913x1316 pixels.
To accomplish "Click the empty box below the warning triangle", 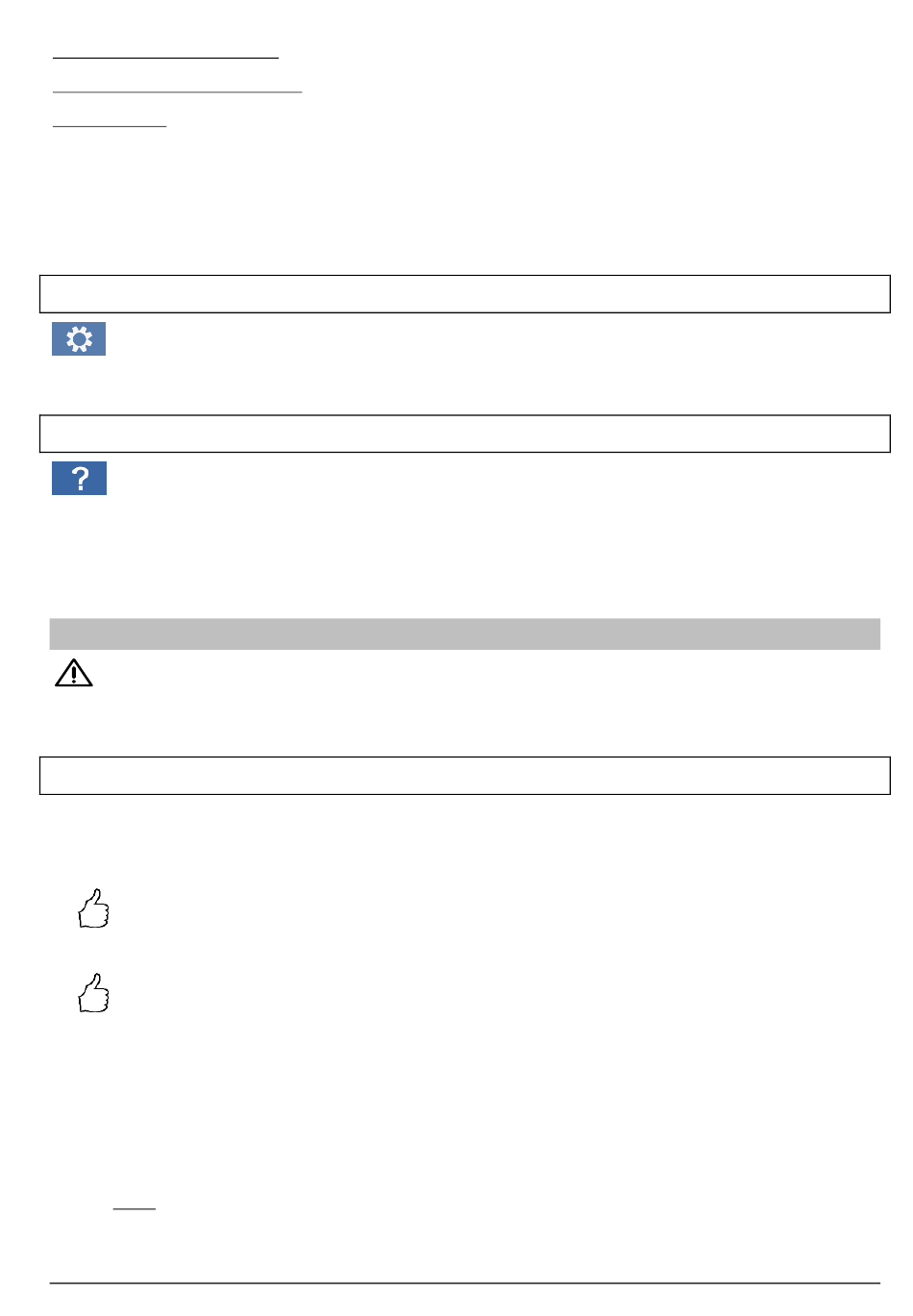I will point(464,776).
